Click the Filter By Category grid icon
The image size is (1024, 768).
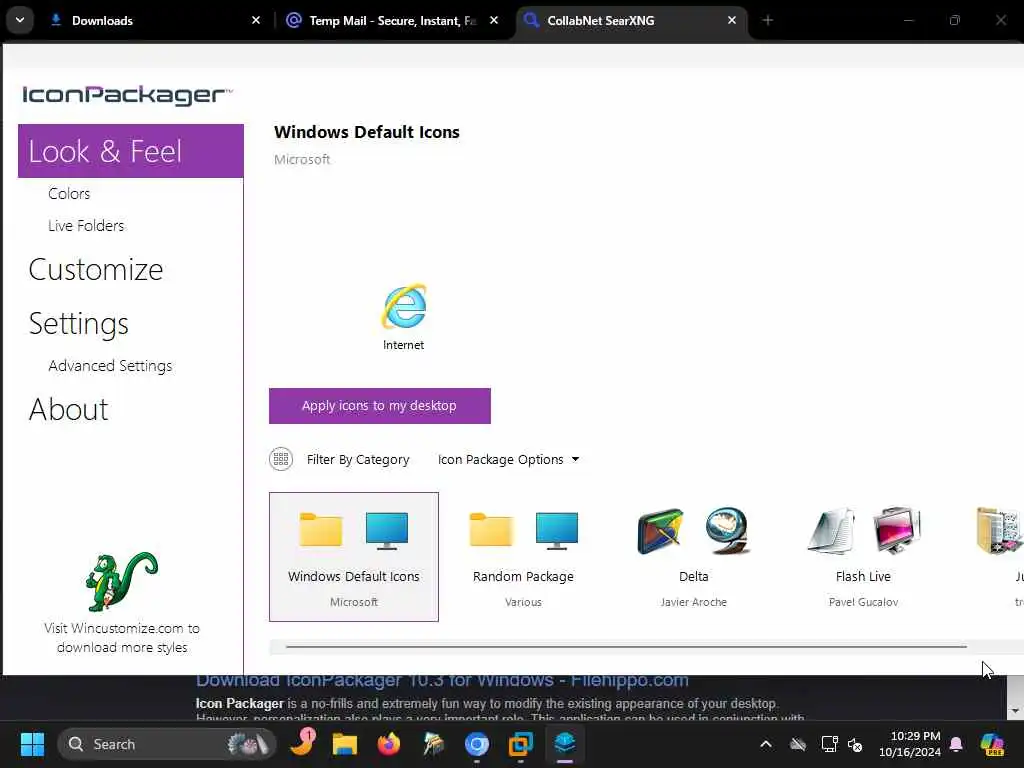tap(281, 459)
